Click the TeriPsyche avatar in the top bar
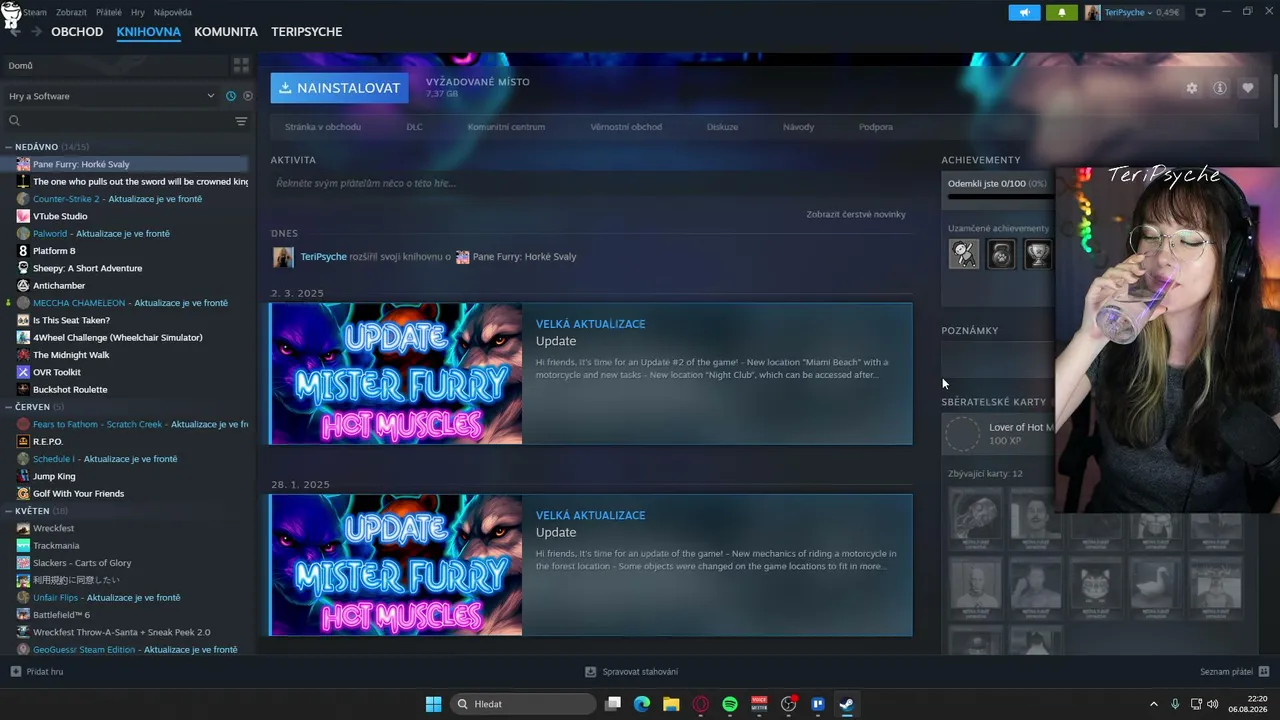The image size is (1280, 720). coord(1092,12)
